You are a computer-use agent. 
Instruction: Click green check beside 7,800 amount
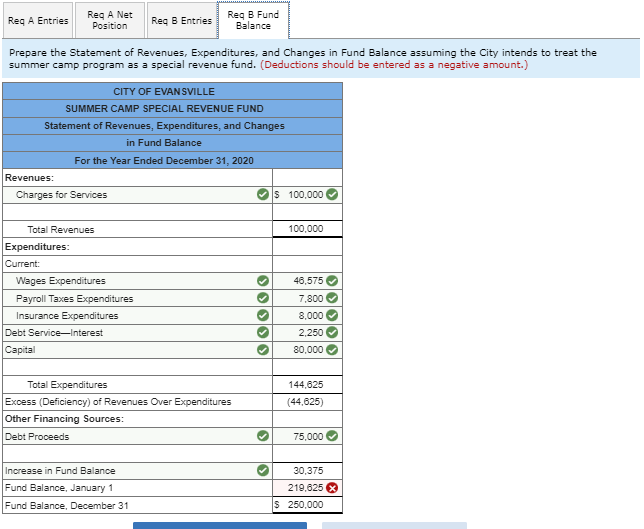[x=332, y=298]
